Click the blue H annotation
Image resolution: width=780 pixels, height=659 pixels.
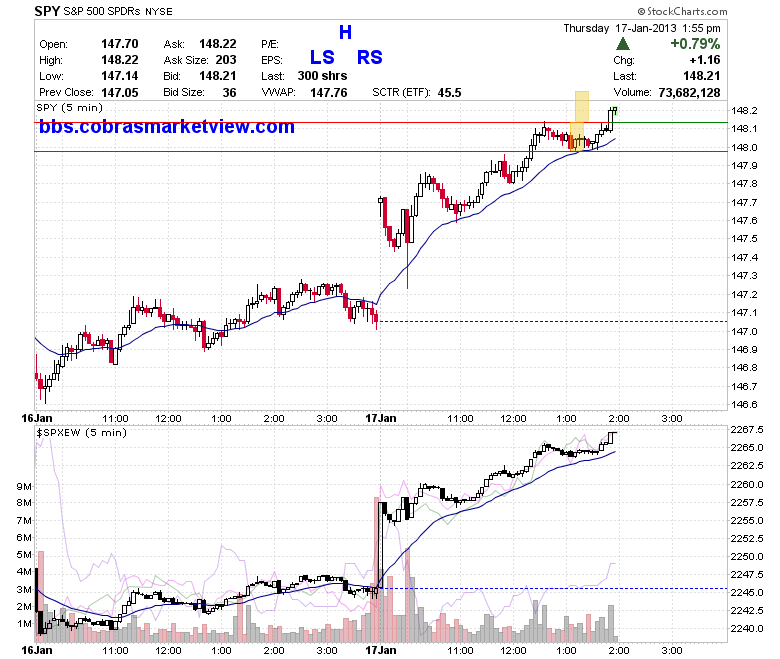pyautogui.click(x=345, y=32)
